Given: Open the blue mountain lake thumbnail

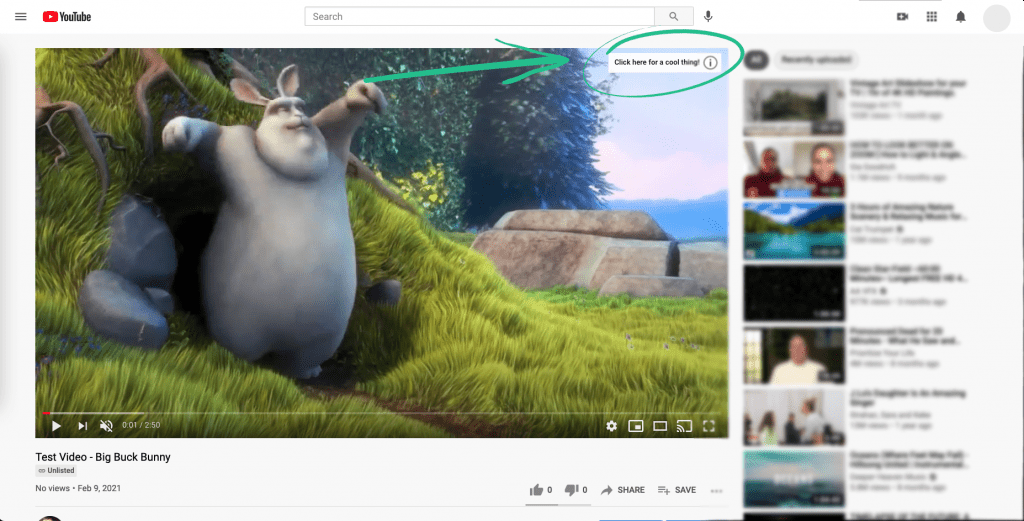Looking at the screenshot, I should 794,231.
